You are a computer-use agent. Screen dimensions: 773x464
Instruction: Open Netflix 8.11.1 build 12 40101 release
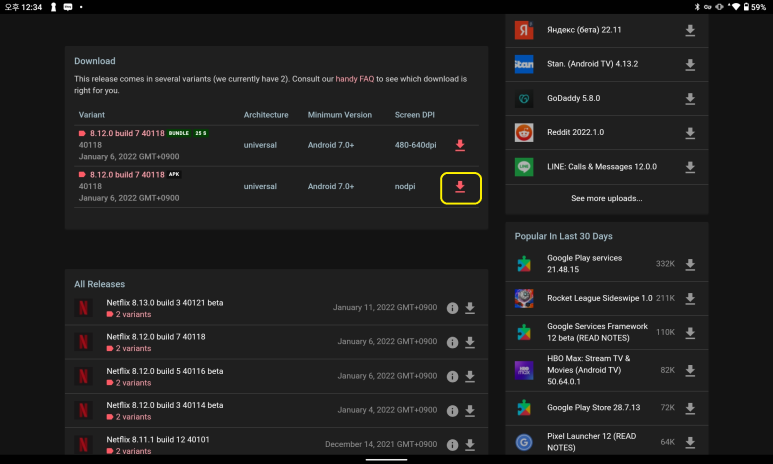click(x=158, y=439)
